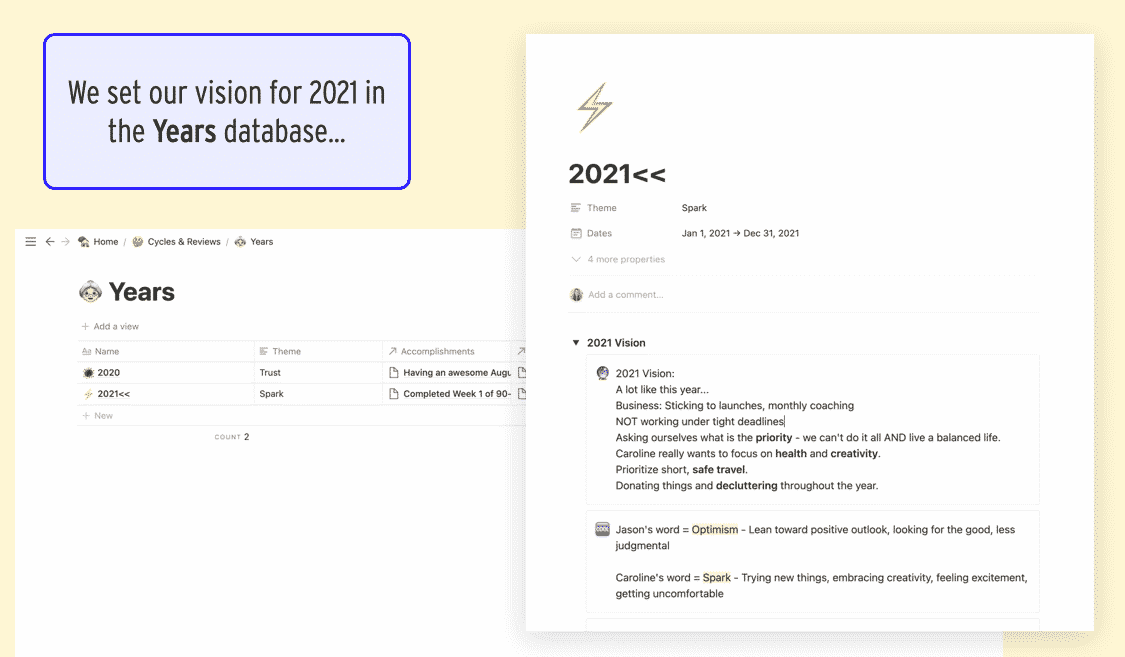The image size is (1125, 657).
Task: Collapse the 2021 Vision toggle triangle
Action: point(575,343)
